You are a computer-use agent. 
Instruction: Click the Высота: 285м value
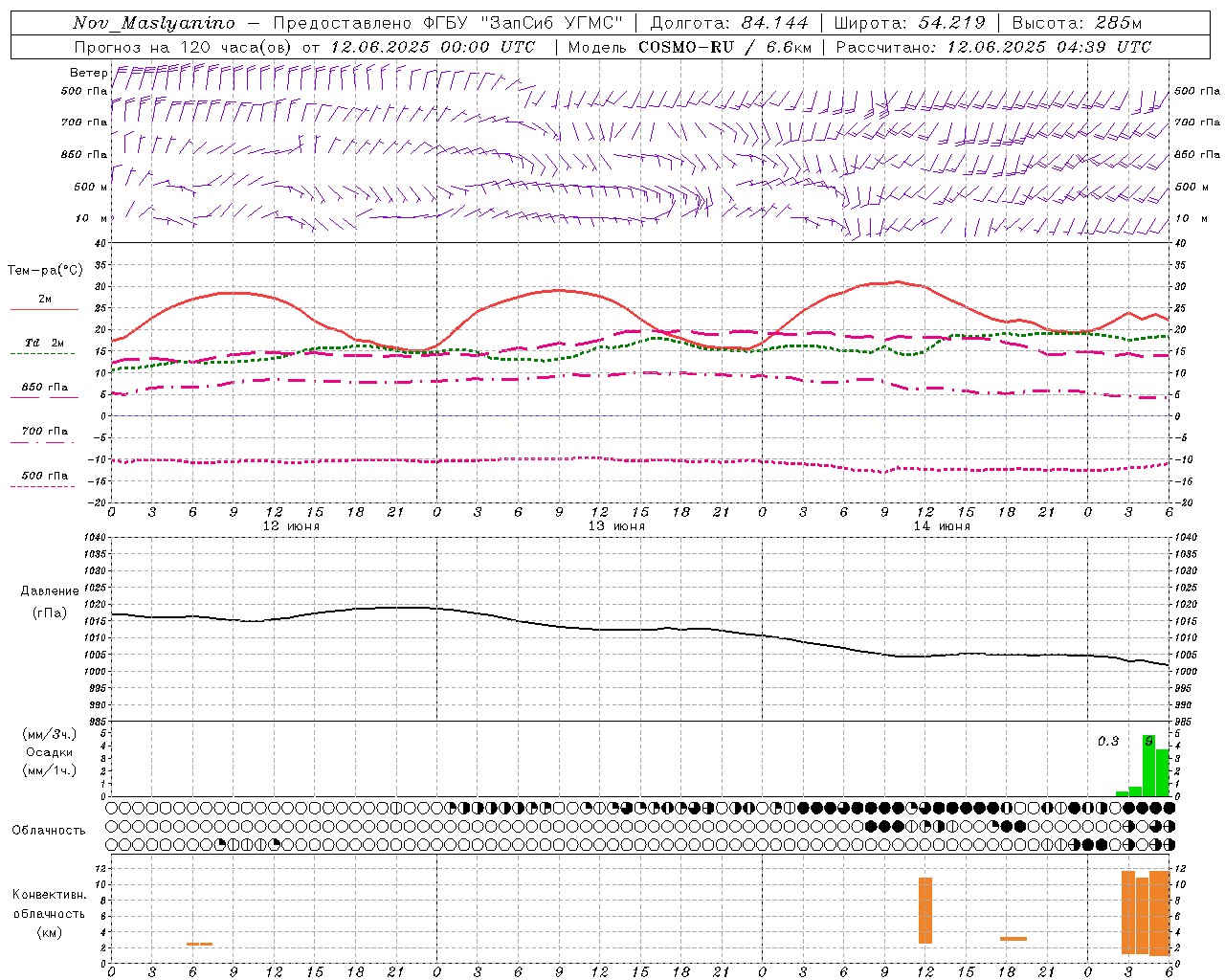[1077, 23]
